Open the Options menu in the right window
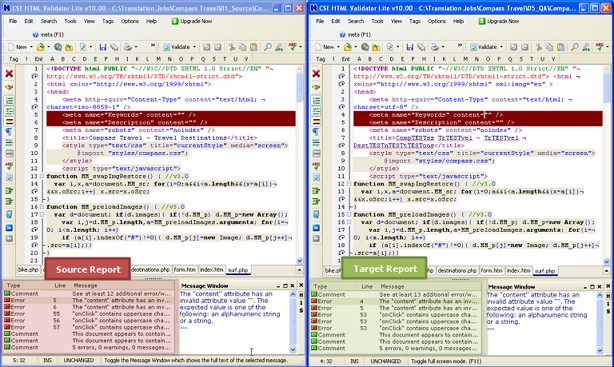Screen dimensions: 614x367 437,21
